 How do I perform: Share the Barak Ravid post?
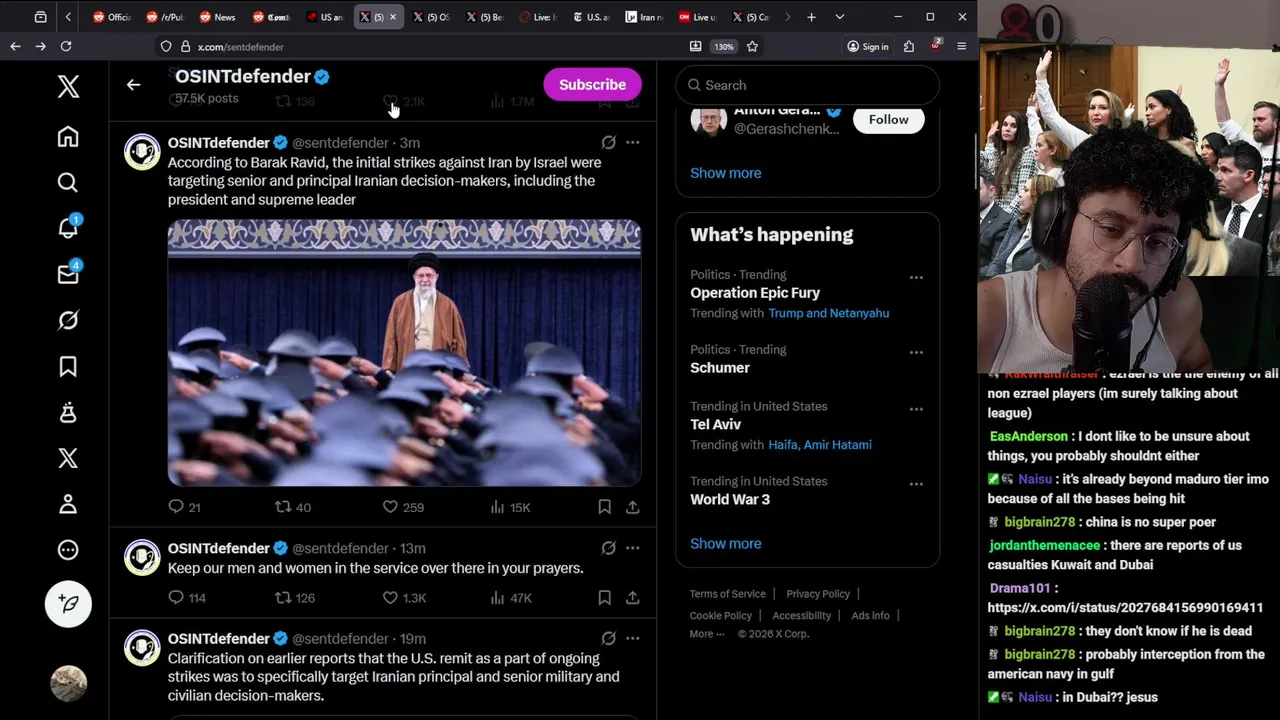pos(632,507)
